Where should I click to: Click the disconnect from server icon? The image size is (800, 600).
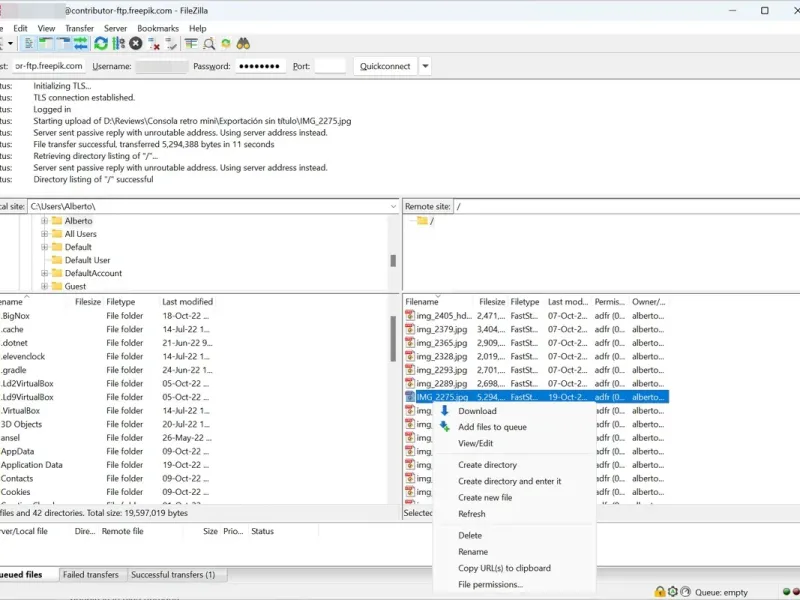154,44
